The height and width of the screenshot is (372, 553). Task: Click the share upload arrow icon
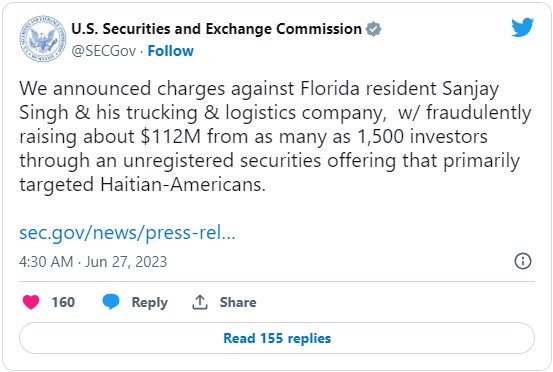coord(200,302)
